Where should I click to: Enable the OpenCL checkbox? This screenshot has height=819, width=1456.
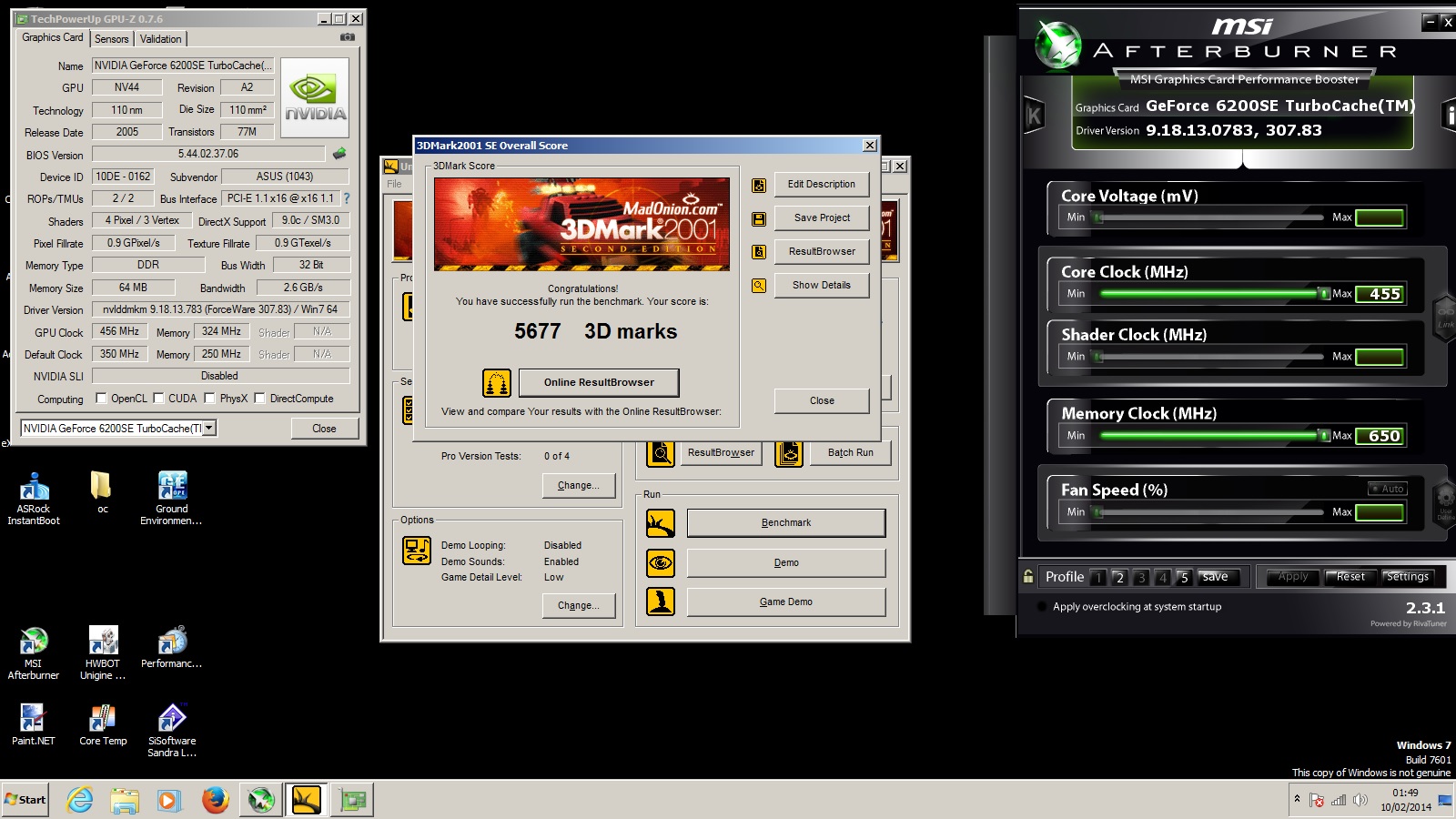102,398
